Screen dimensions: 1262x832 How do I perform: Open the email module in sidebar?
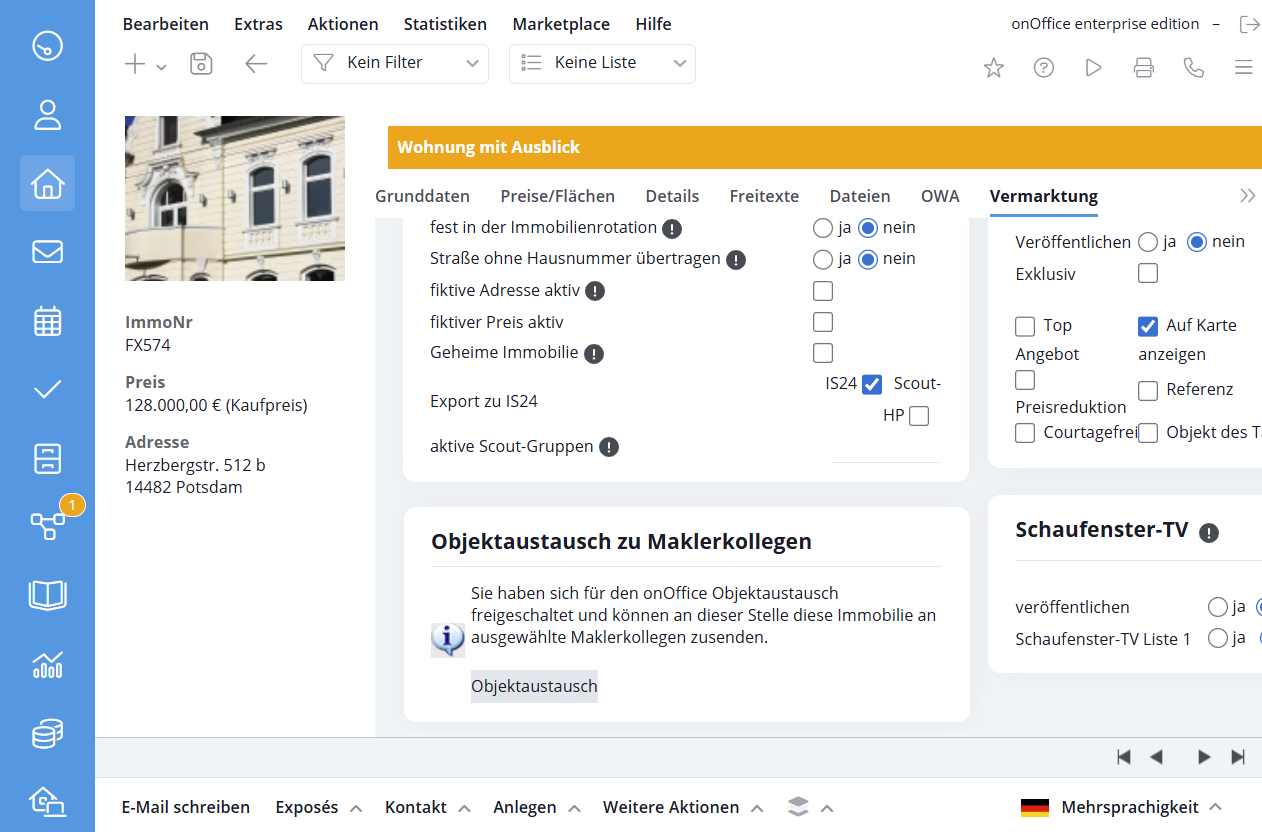(47, 252)
